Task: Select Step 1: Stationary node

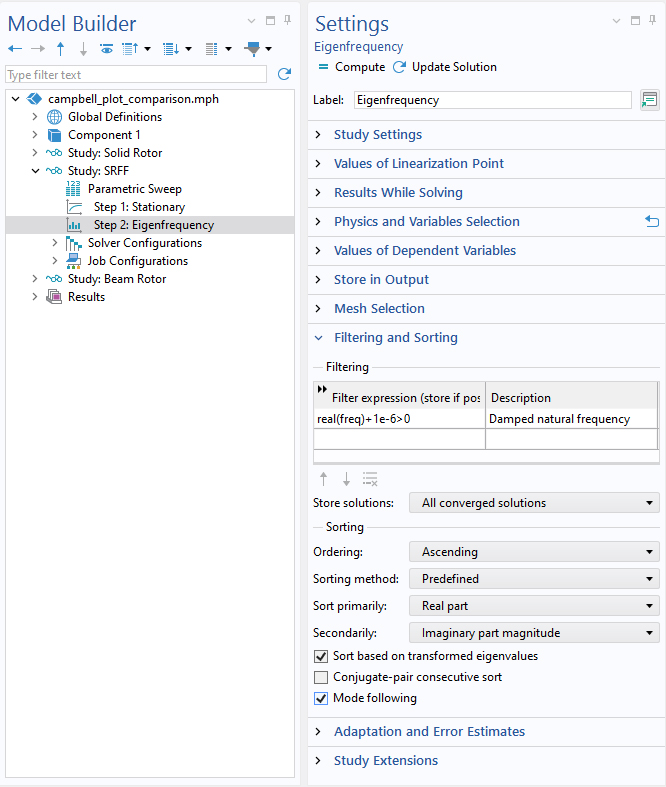Action: [x=138, y=207]
